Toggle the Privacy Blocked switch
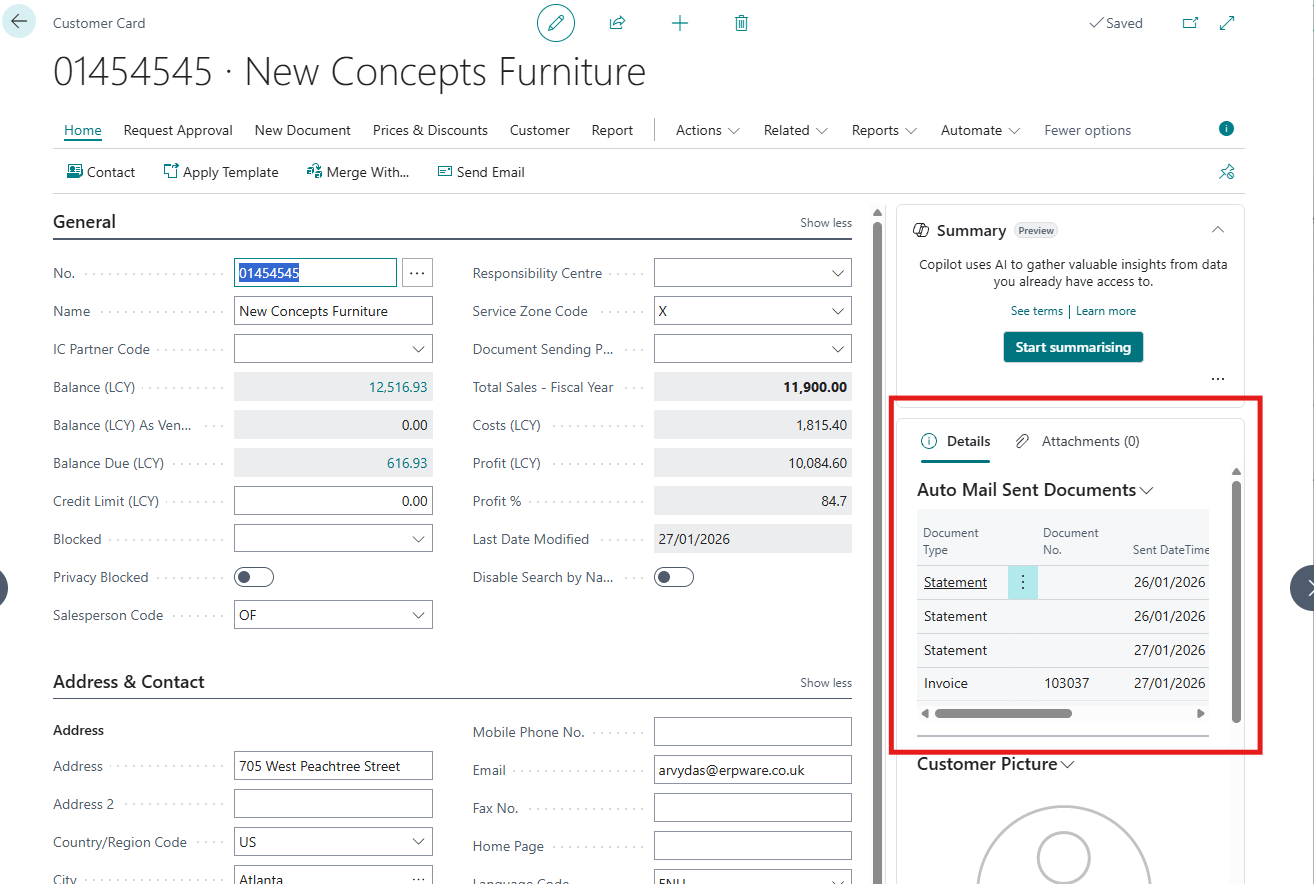The width and height of the screenshot is (1314, 884). 253,577
